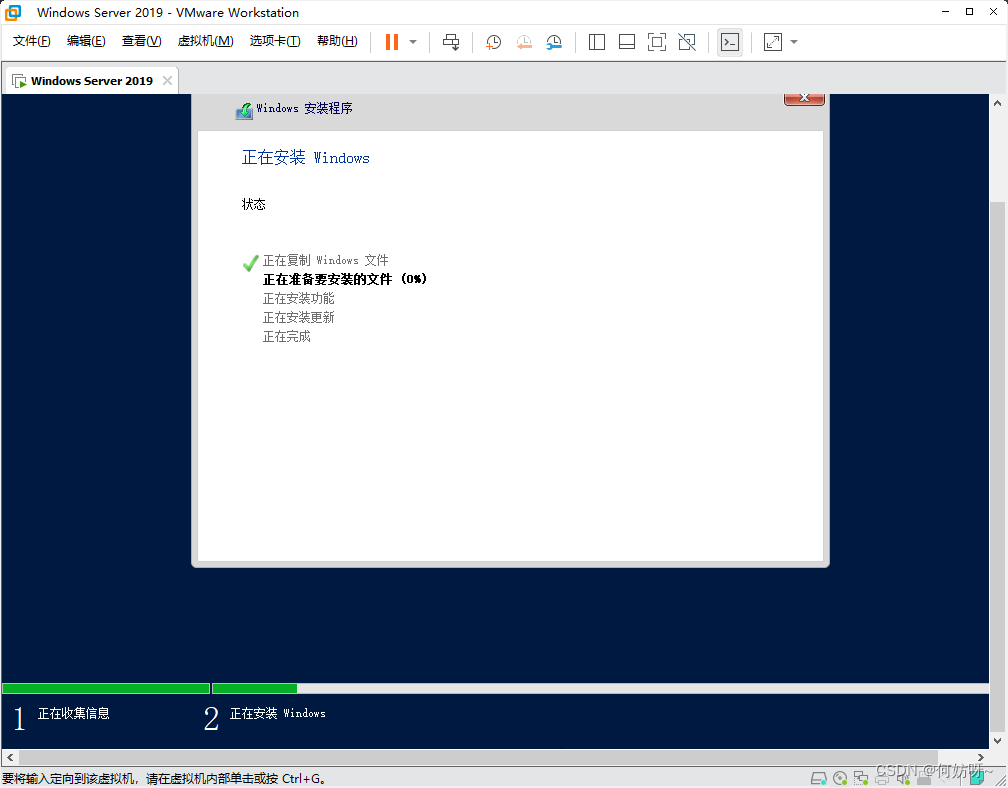Click the 正在完成 step
1008x788 pixels.
286,337
